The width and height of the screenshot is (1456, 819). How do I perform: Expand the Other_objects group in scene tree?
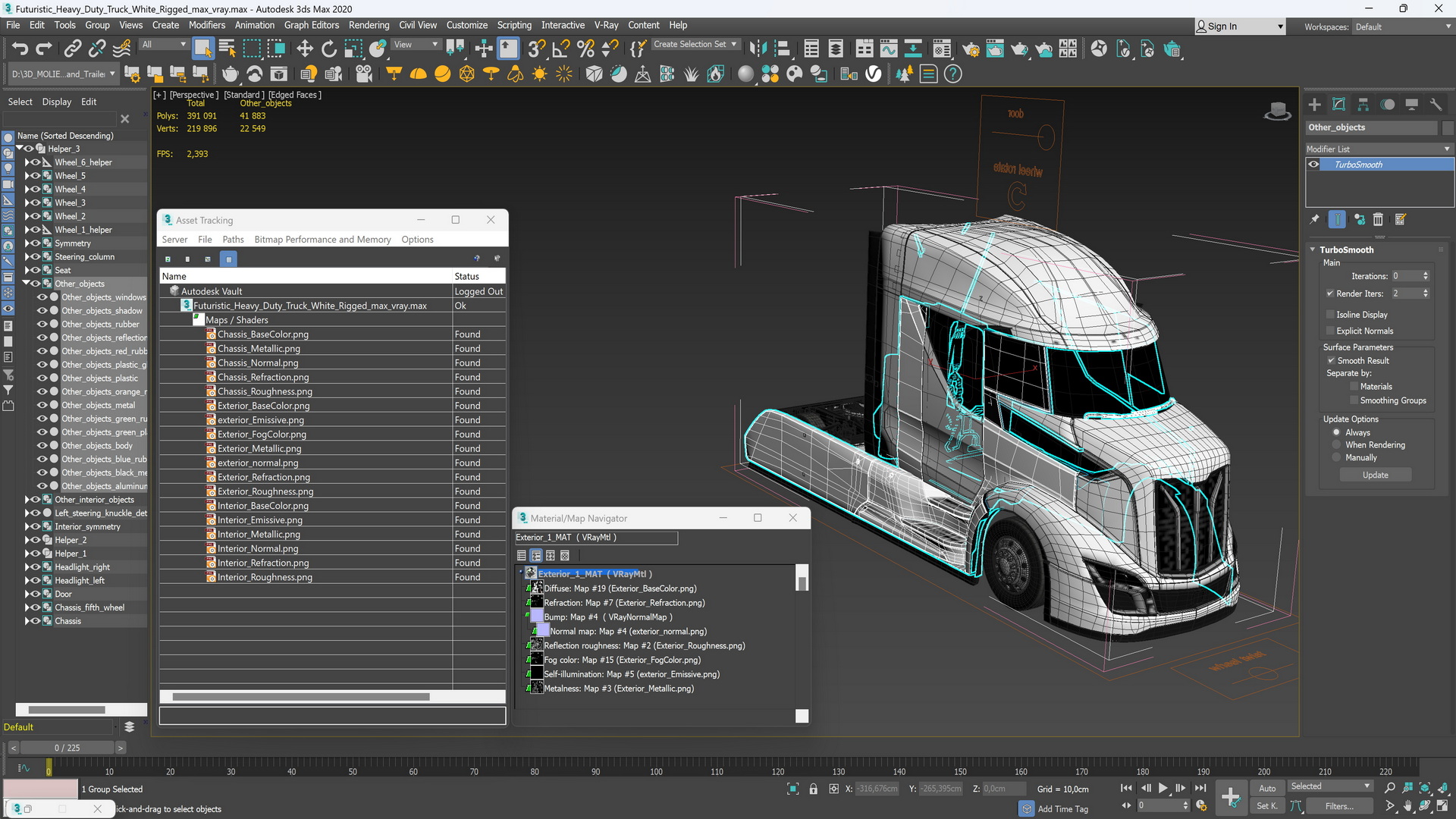click(28, 283)
